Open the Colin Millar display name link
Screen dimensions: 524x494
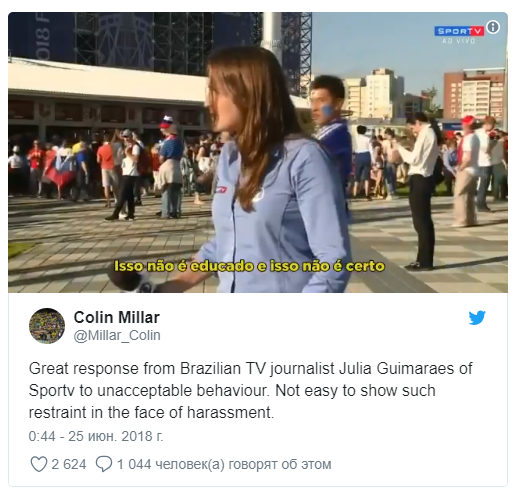click(117, 317)
